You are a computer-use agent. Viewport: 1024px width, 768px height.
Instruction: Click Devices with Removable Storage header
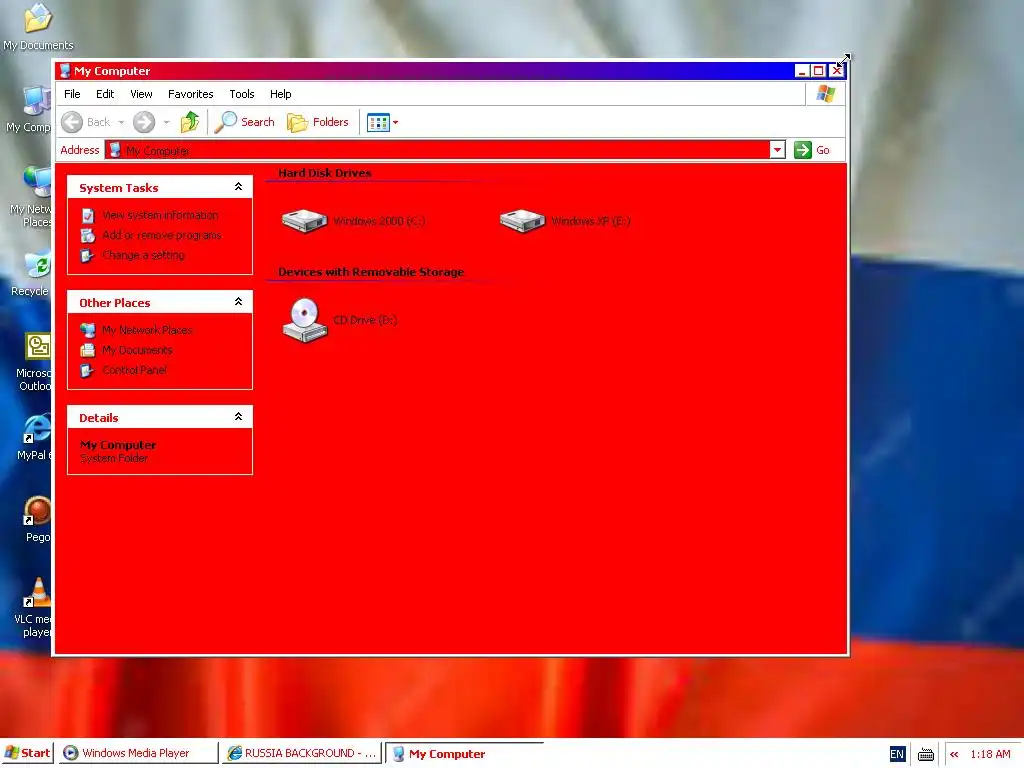[x=371, y=272]
